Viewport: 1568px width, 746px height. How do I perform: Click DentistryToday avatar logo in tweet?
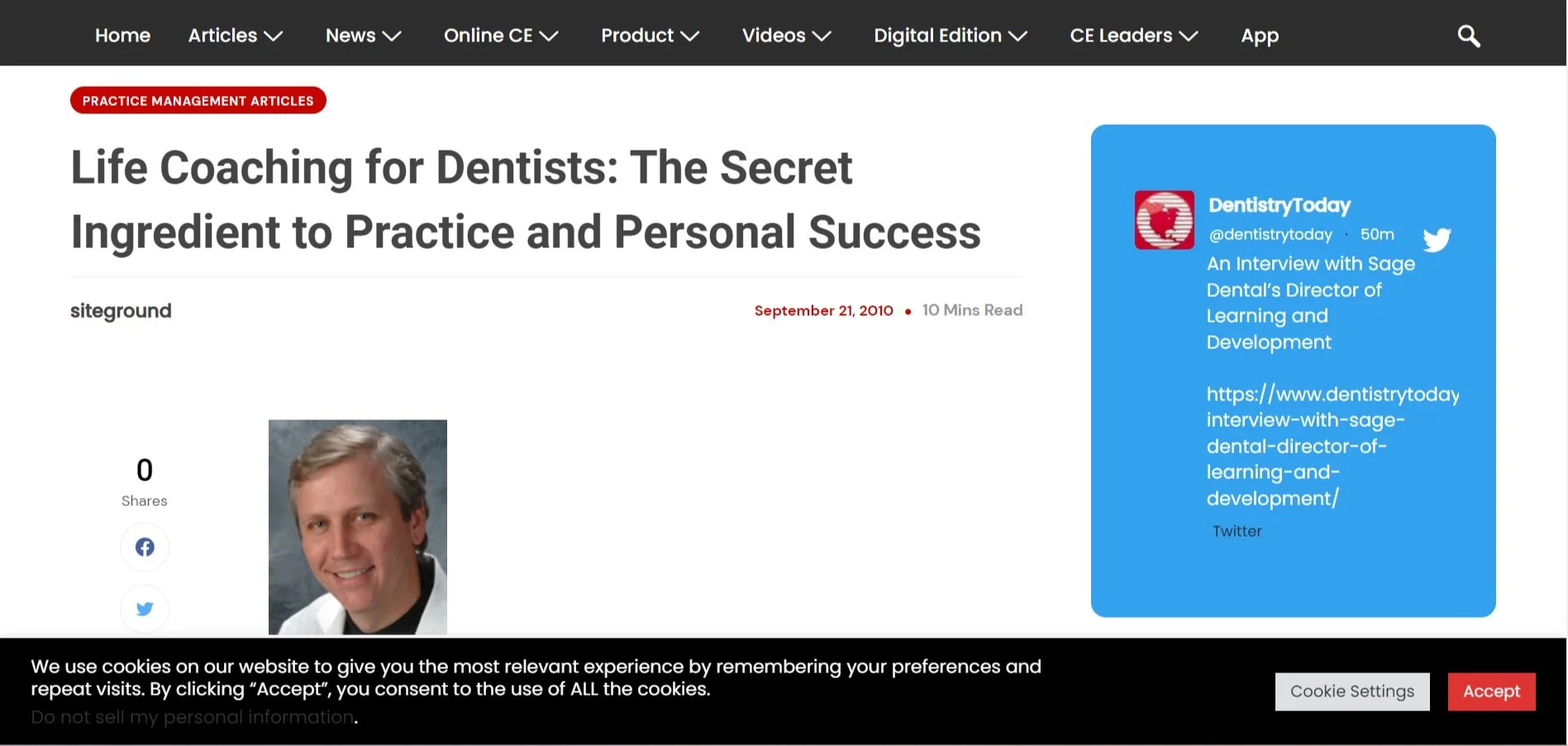tap(1164, 220)
